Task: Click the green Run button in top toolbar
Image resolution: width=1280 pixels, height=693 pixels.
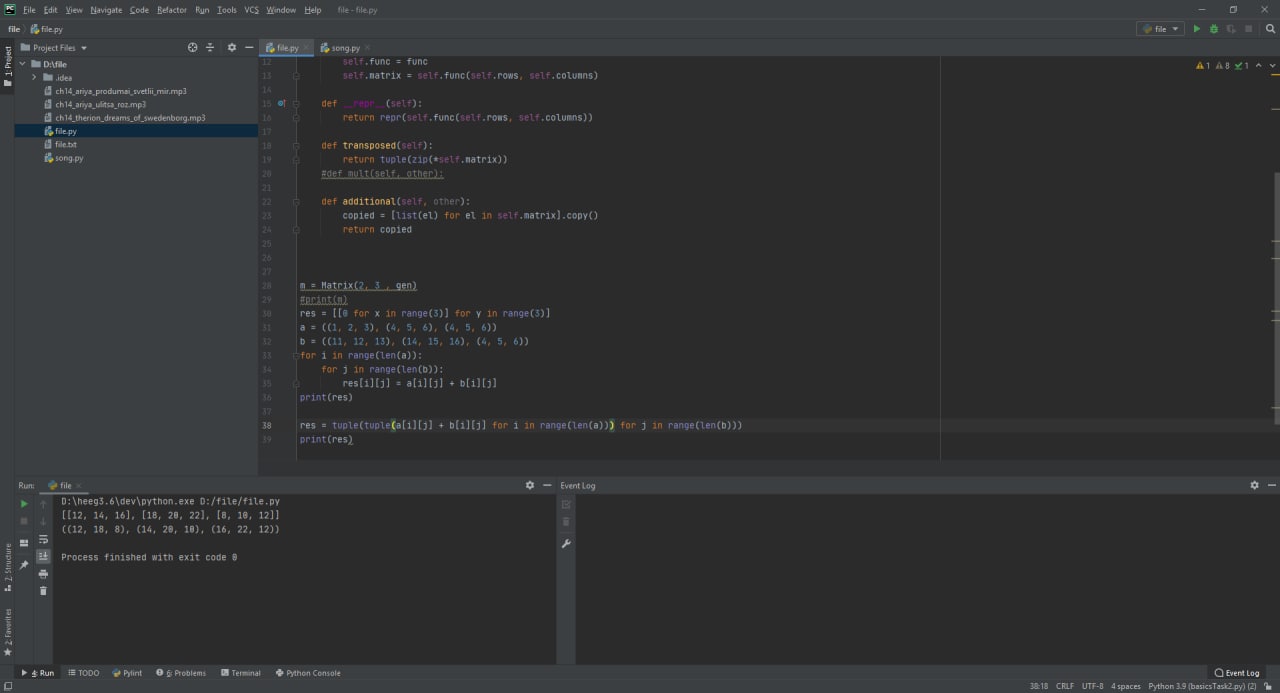Action: [x=1196, y=29]
